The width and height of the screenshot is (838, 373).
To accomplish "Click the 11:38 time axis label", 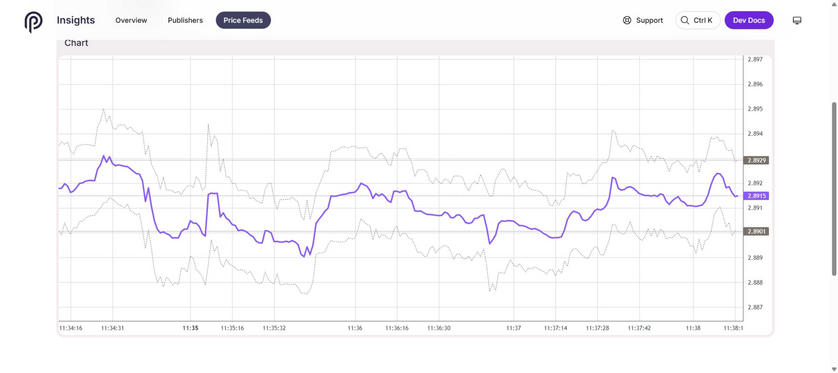I will click(x=693, y=328).
